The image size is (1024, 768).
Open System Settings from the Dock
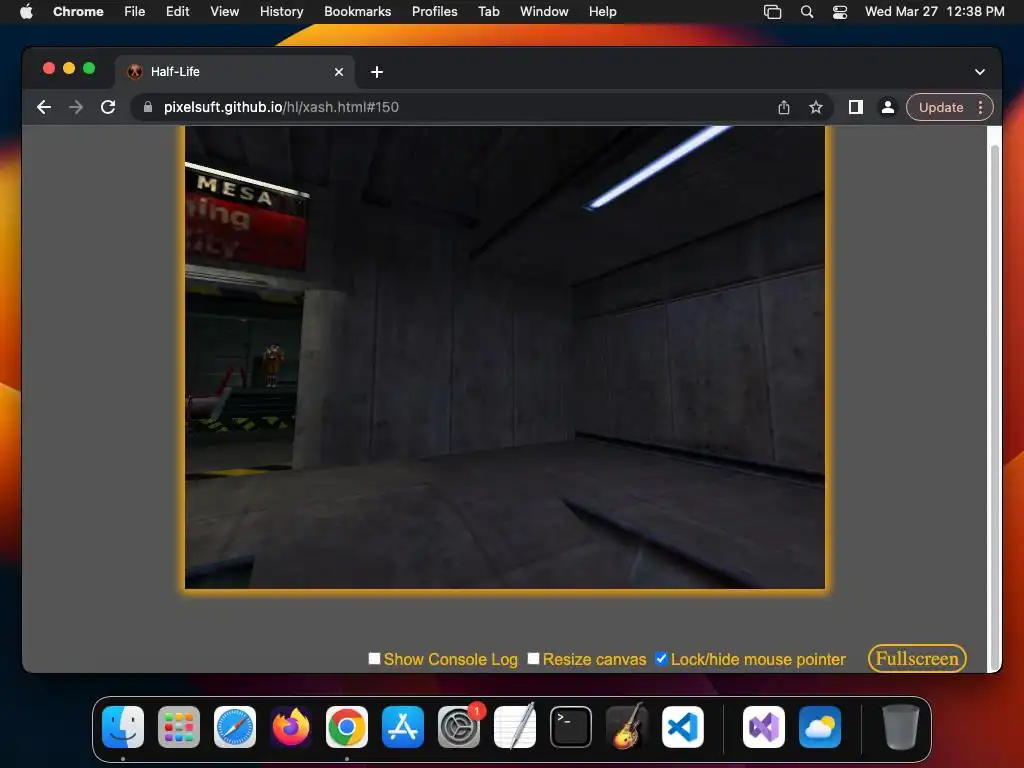(x=459, y=727)
